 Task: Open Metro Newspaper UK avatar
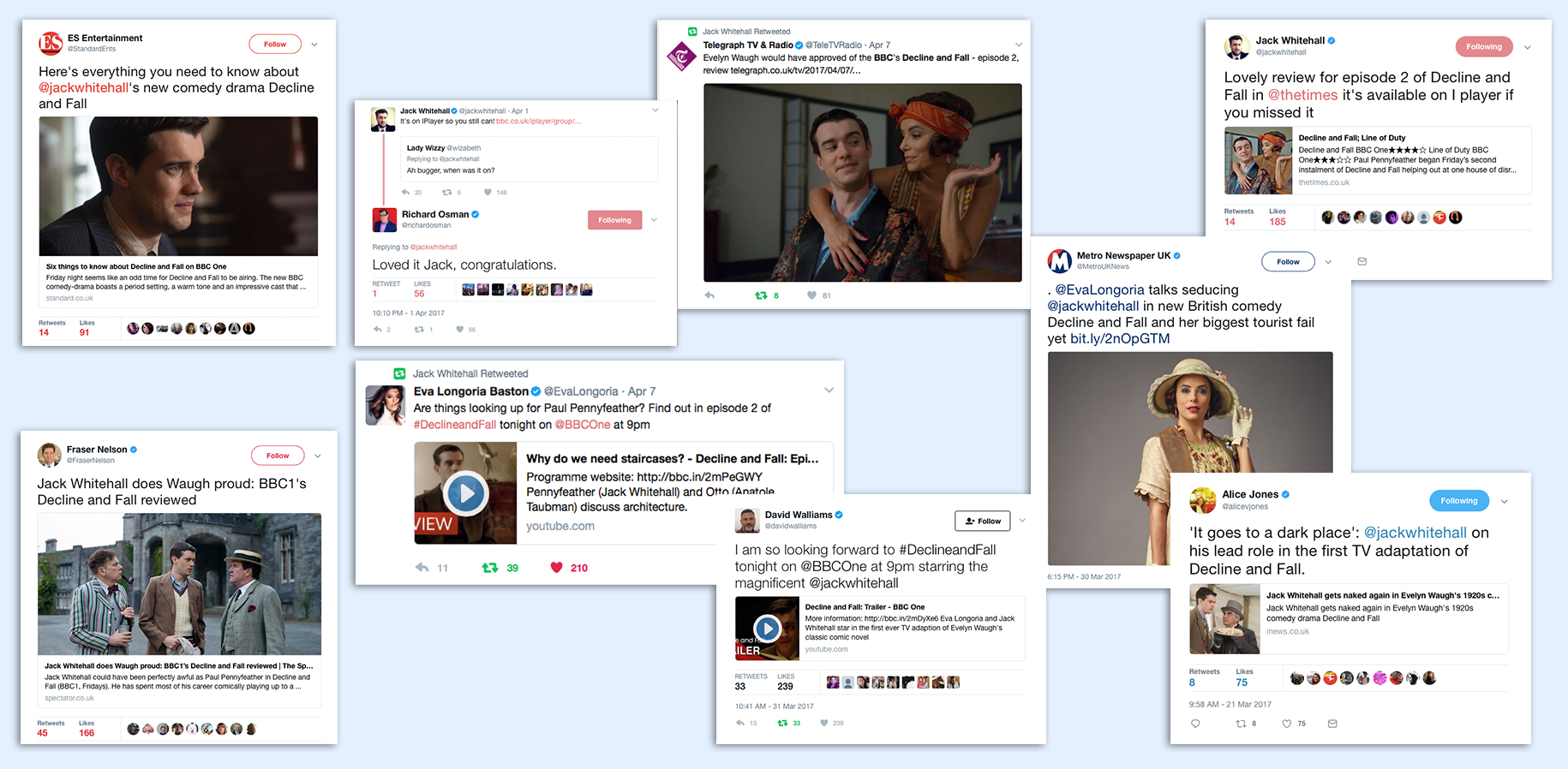tap(1060, 260)
